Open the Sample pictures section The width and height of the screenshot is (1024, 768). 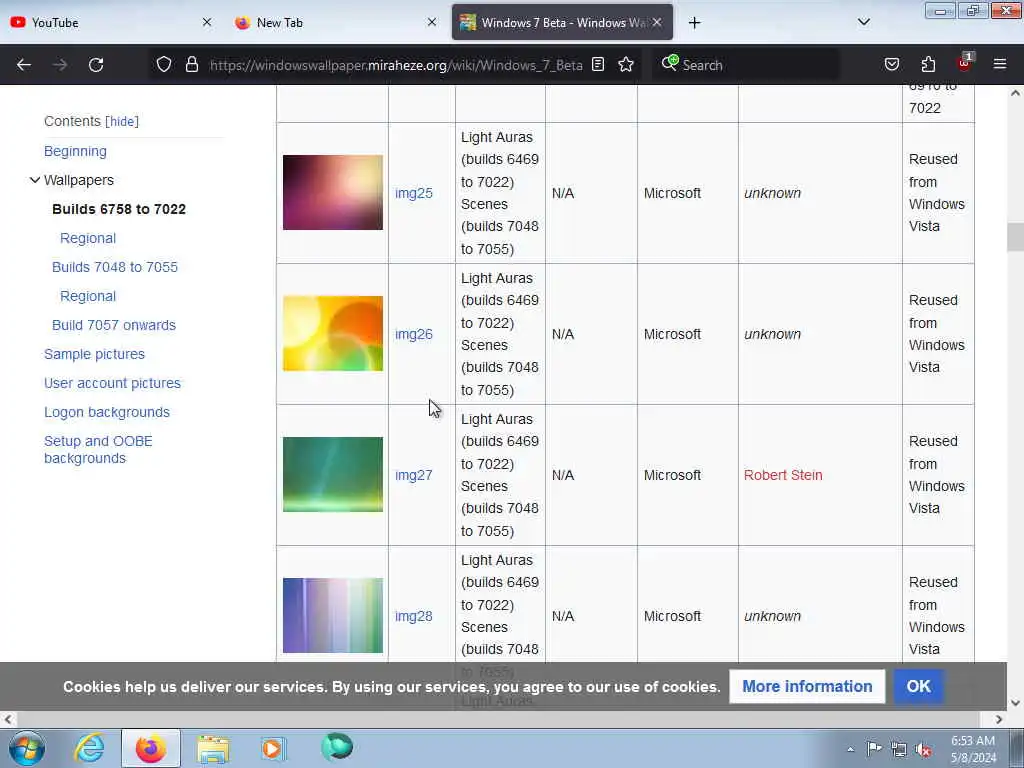pos(95,354)
